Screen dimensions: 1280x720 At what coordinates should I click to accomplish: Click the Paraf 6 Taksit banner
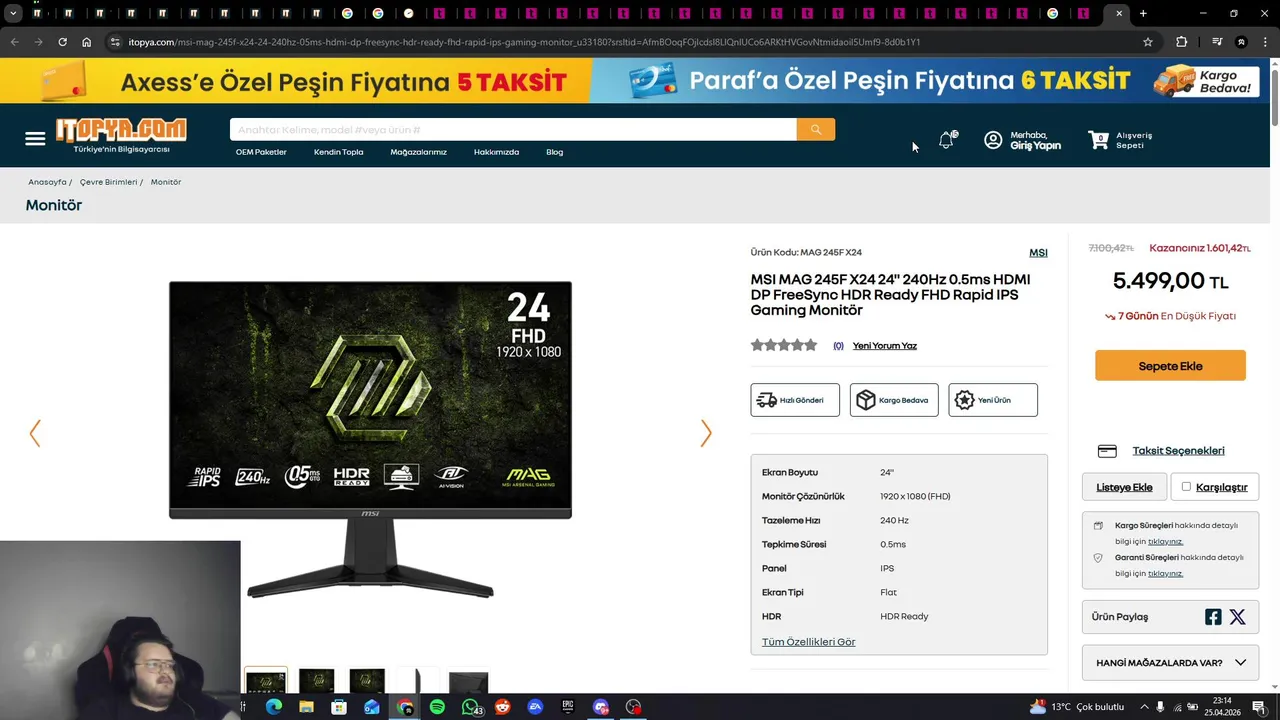click(930, 81)
